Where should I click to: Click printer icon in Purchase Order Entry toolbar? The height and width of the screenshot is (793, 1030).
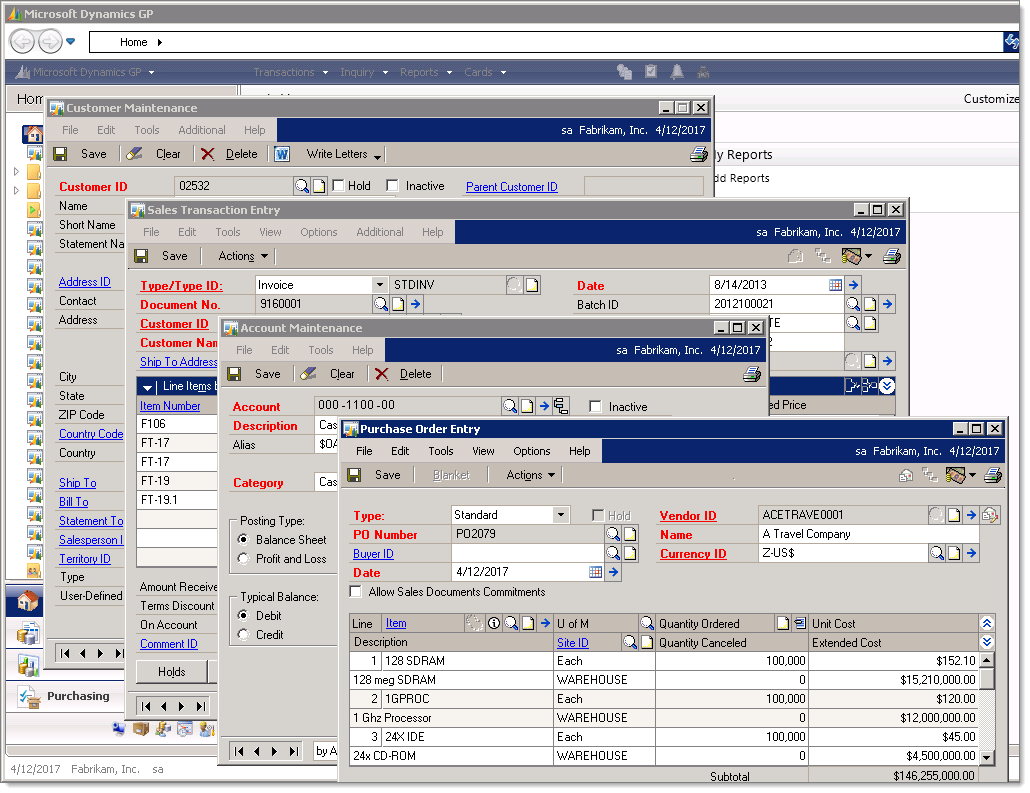pyautogui.click(x=993, y=475)
